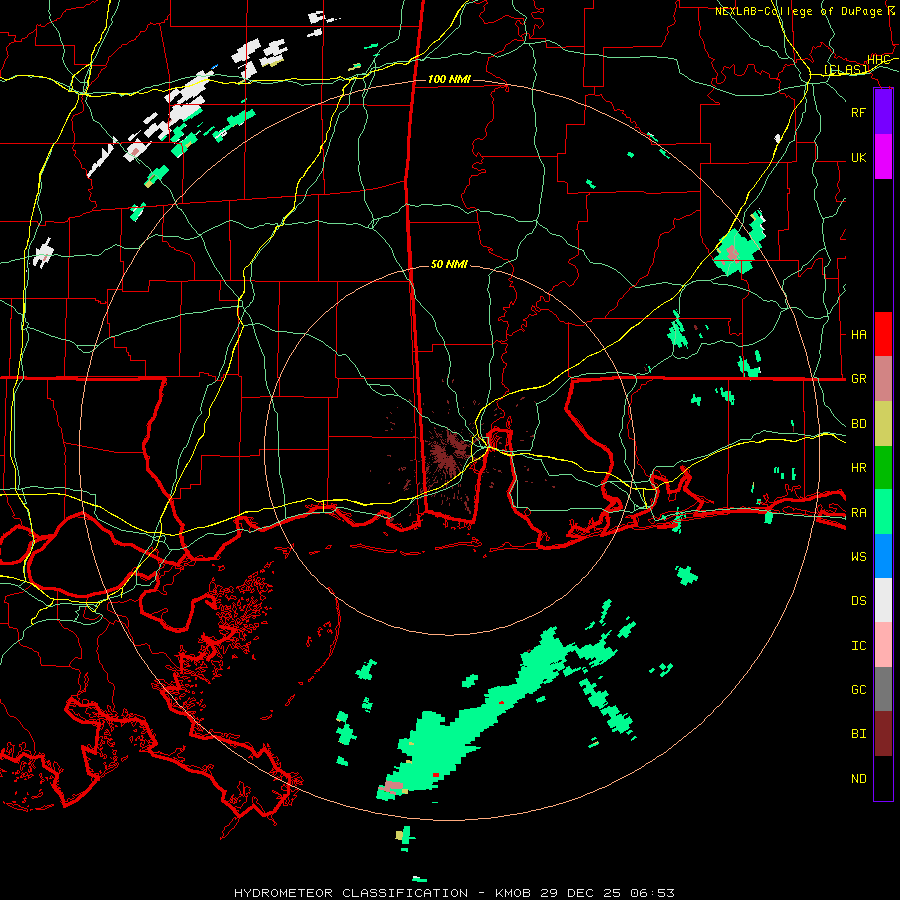This screenshot has width=900, height=900.
Task: Click the DS legend label text
Action: [858, 601]
